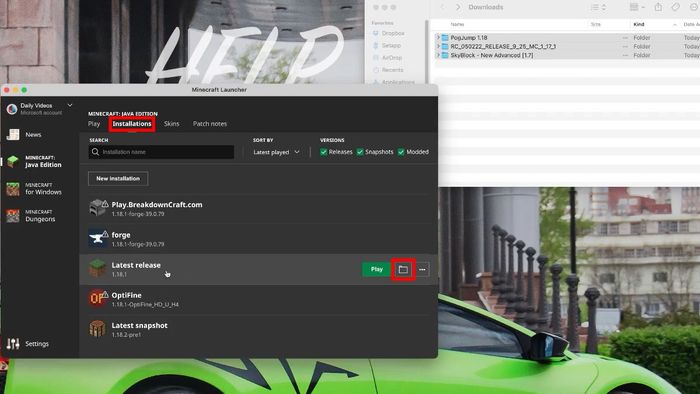Toggle the Releases checkbox
The height and width of the screenshot is (394, 700).
coord(323,152)
